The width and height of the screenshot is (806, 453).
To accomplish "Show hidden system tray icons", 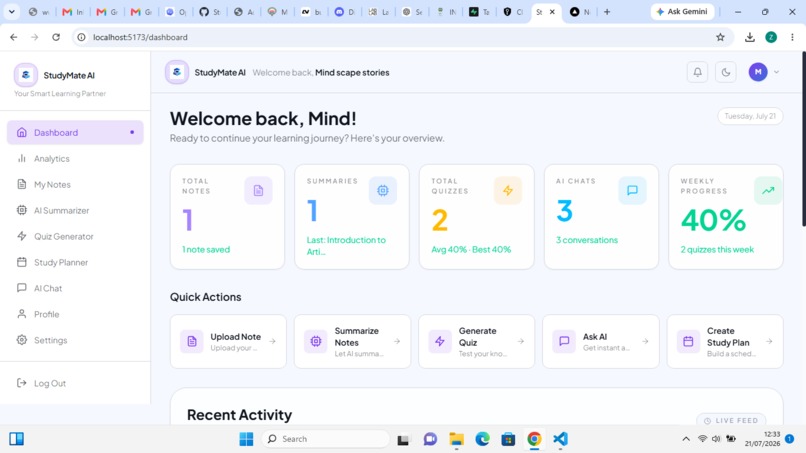I will [686, 439].
